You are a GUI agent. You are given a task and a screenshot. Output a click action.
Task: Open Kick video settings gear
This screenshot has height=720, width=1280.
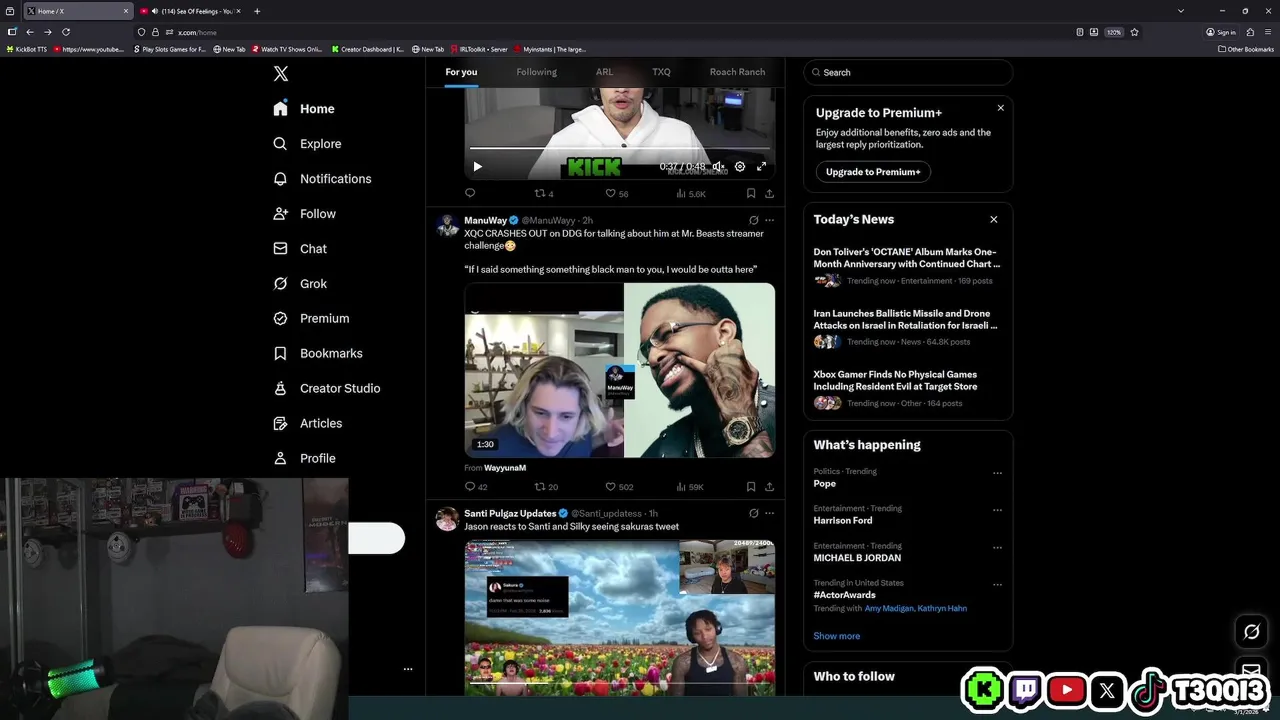coord(740,167)
